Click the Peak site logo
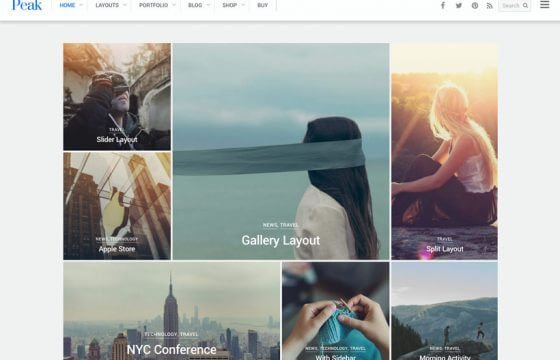560x360 pixels. point(27,5)
